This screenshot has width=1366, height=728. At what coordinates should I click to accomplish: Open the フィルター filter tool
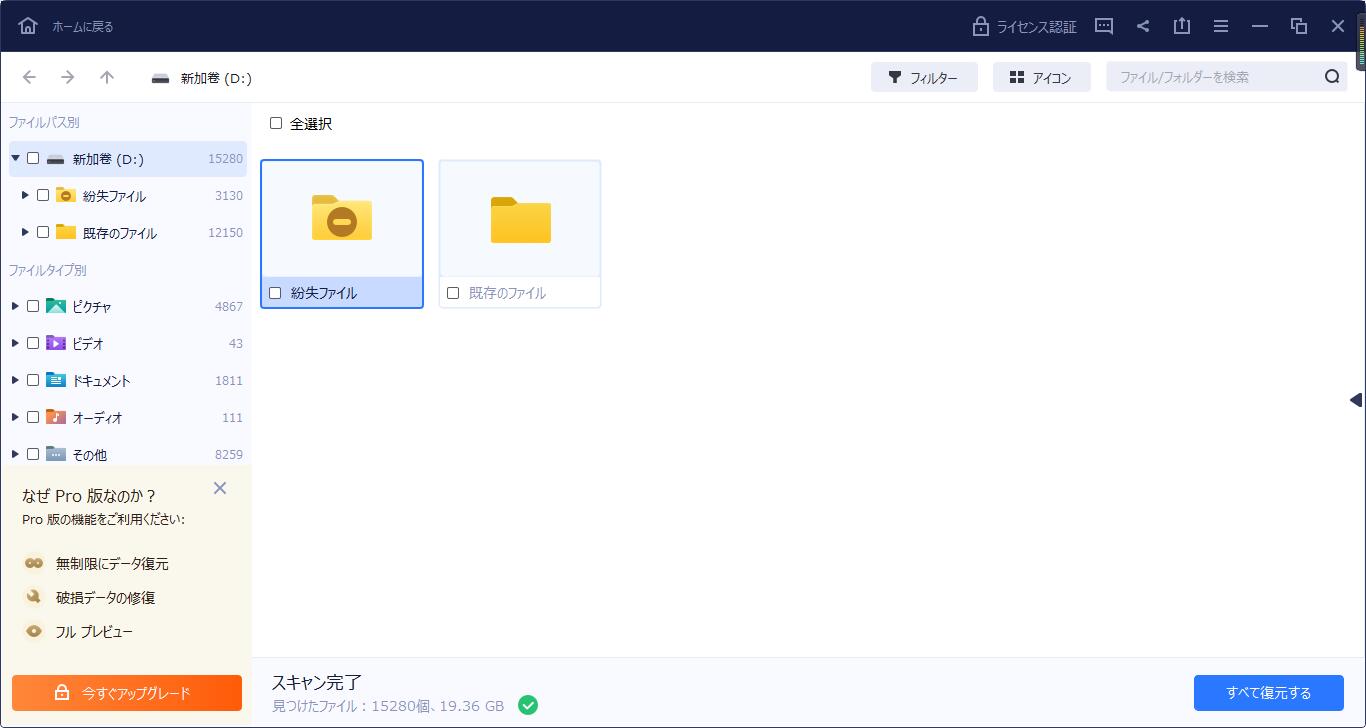tap(924, 76)
